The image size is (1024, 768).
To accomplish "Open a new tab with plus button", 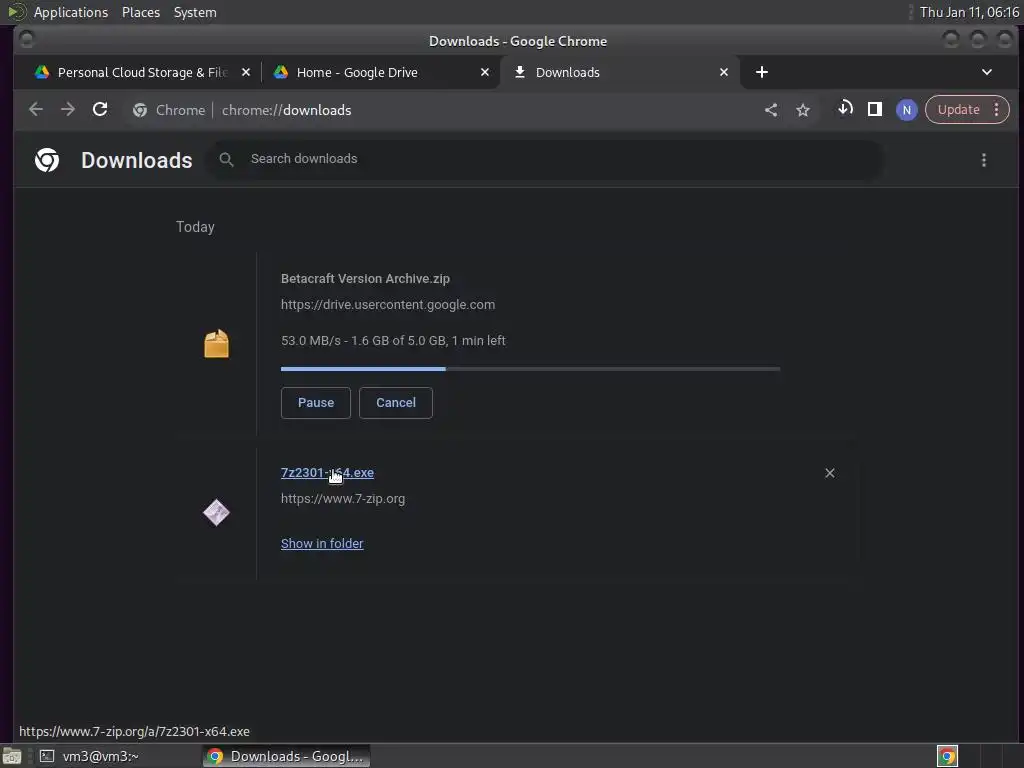I will (x=761, y=72).
